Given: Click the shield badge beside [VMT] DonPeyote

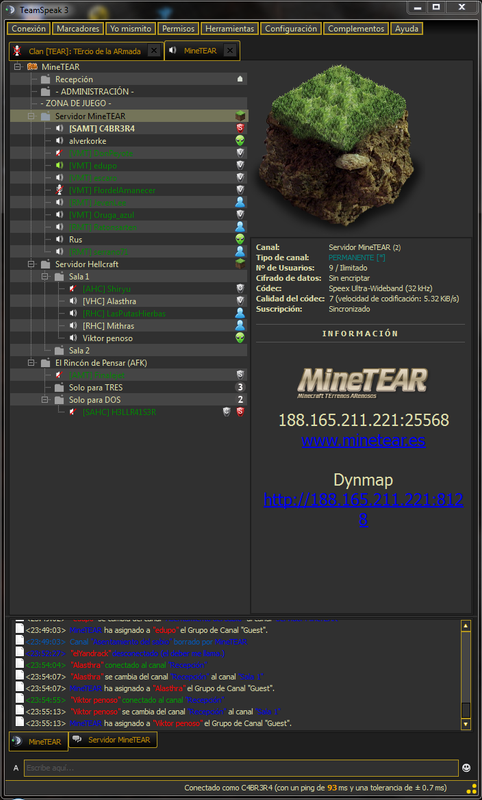Looking at the screenshot, I should coord(240,153).
